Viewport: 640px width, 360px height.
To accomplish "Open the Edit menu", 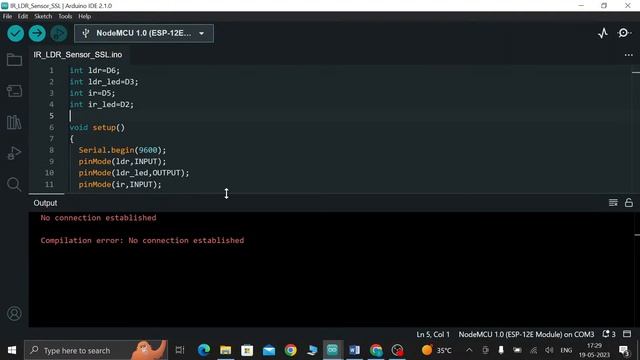I will point(23,16).
